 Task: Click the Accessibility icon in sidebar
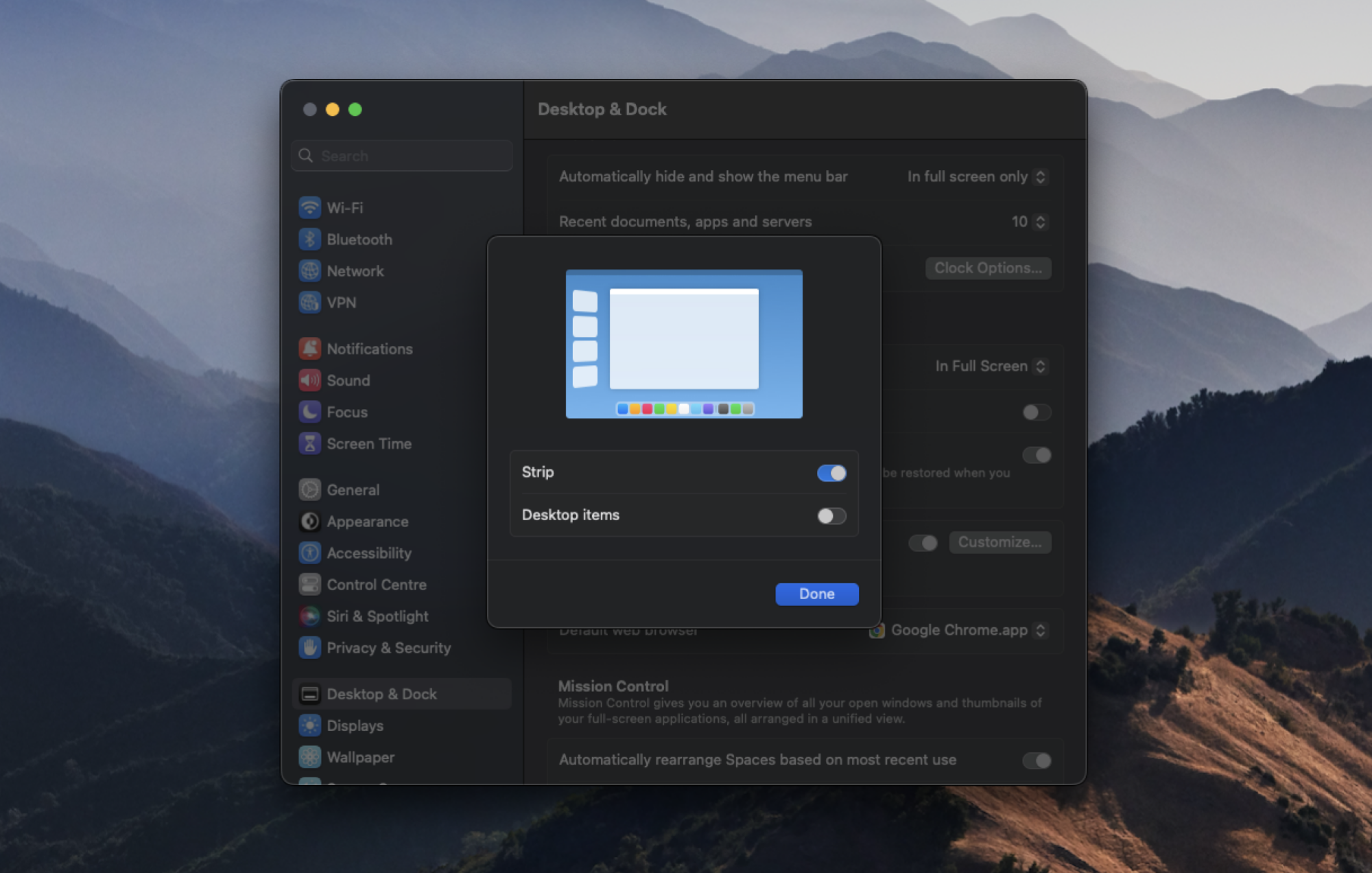click(309, 552)
